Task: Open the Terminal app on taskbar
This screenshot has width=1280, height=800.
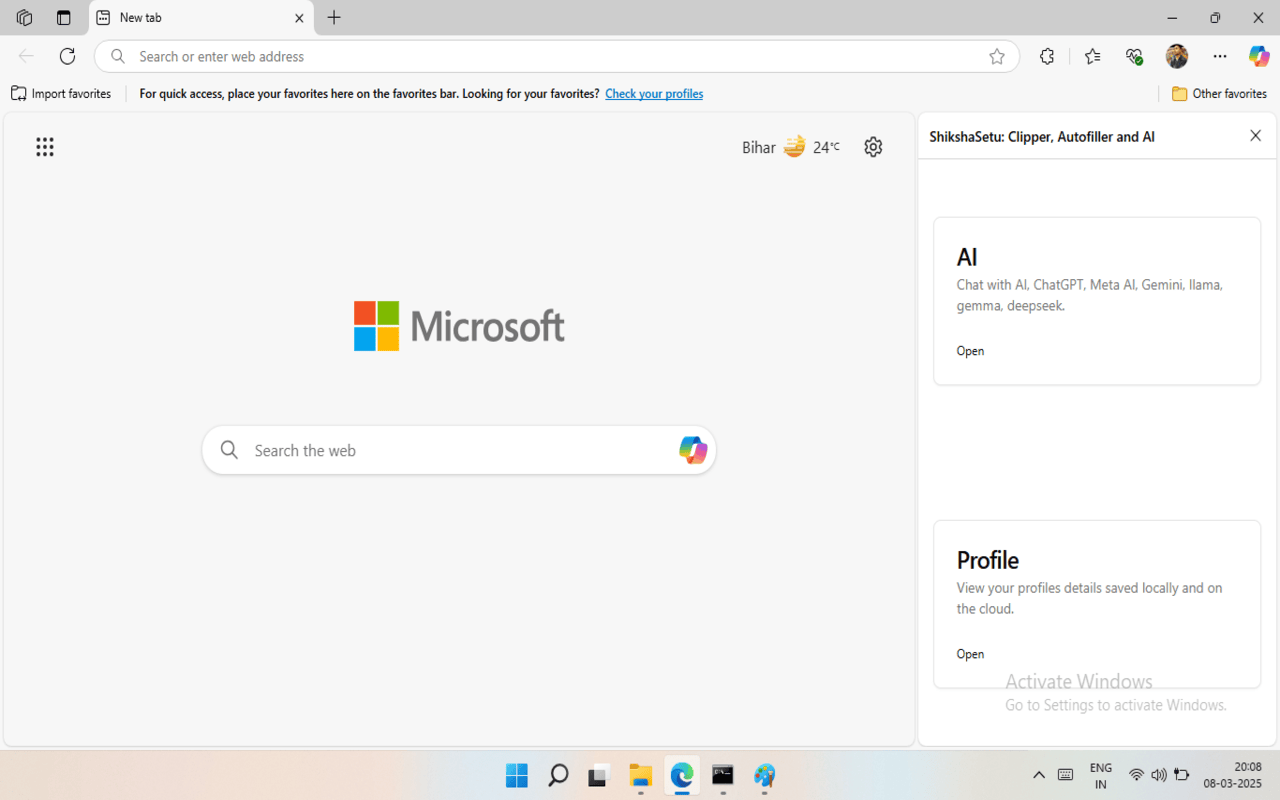Action: 723,775
